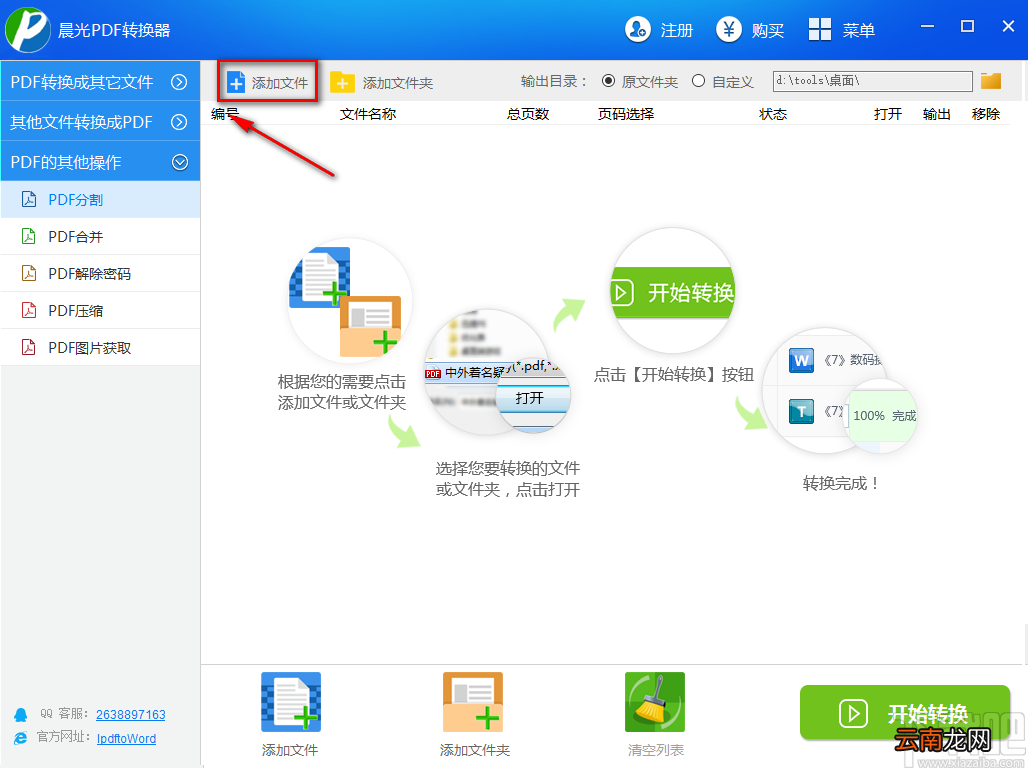Viewport: 1028px width, 768px height.
Task: Click the 状态 column header
Action: [773, 114]
